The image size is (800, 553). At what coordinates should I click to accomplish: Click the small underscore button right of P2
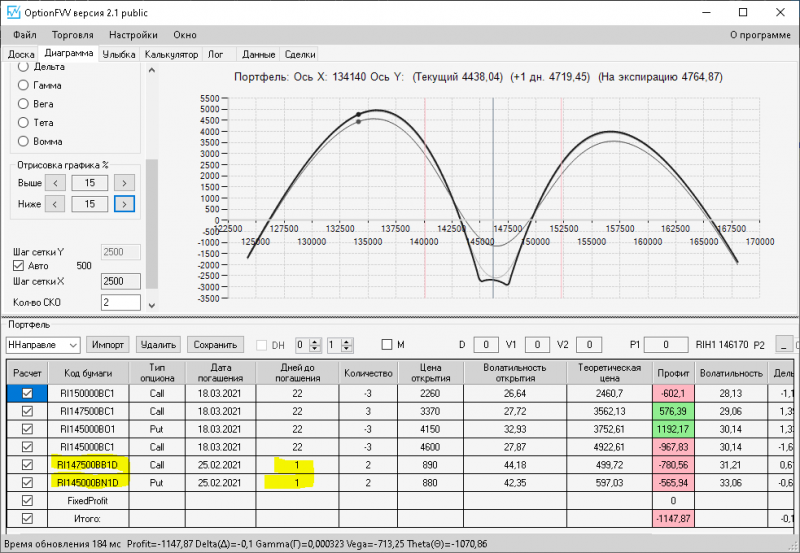(x=782, y=345)
